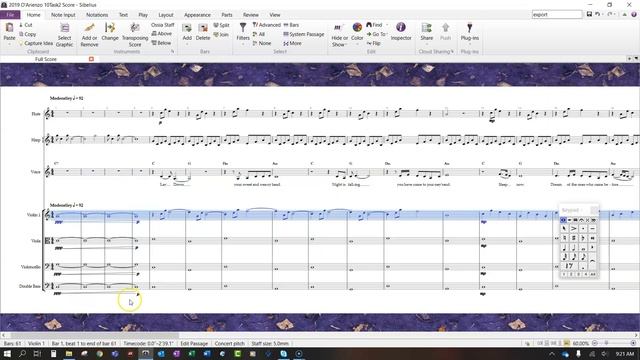The height and width of the screenshot is (360, 640).
Task: Switch to the Text tab
Action: click(123, 15)
